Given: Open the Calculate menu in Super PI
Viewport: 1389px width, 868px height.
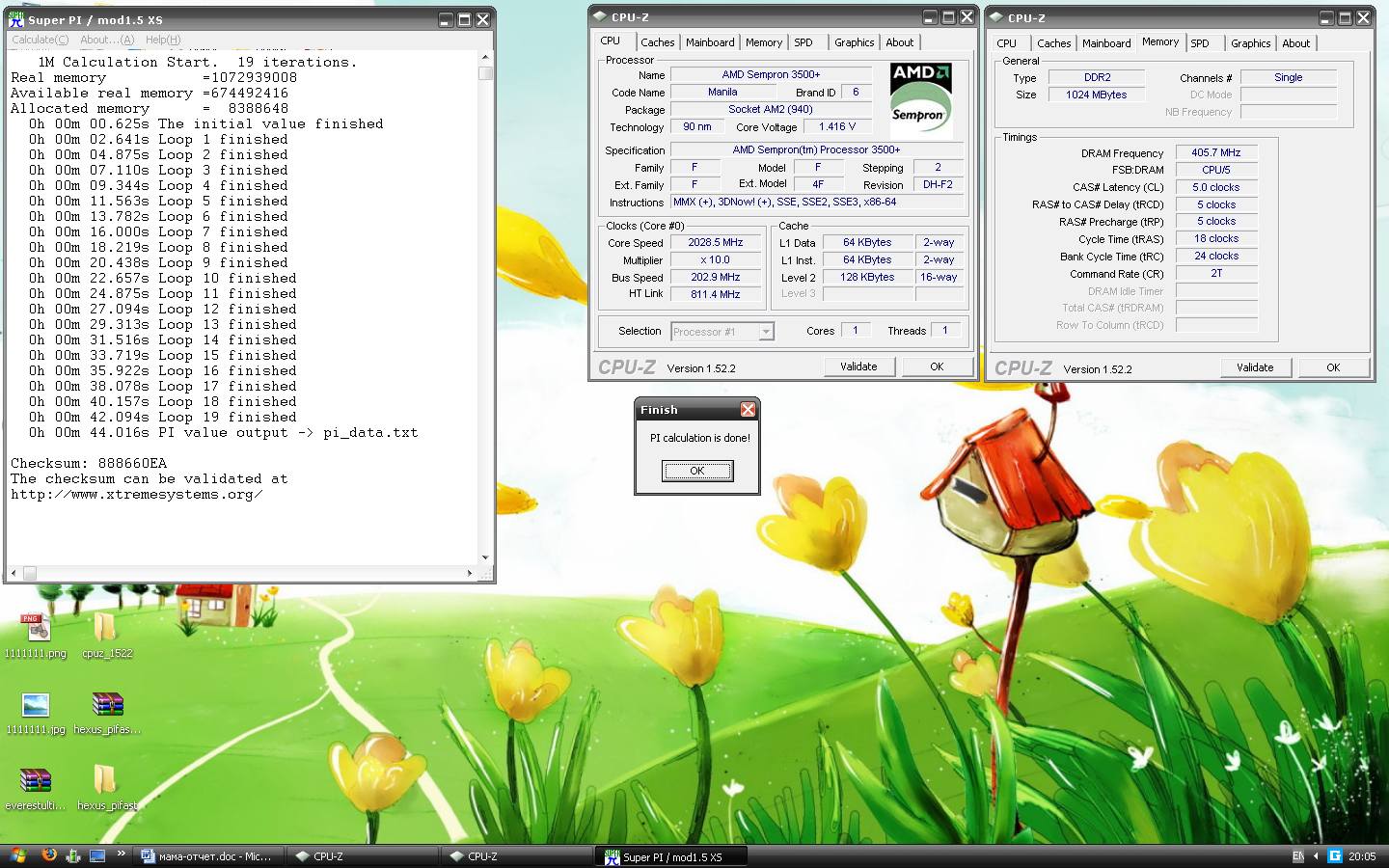Looking at the screenshot, I should point(40,40).
